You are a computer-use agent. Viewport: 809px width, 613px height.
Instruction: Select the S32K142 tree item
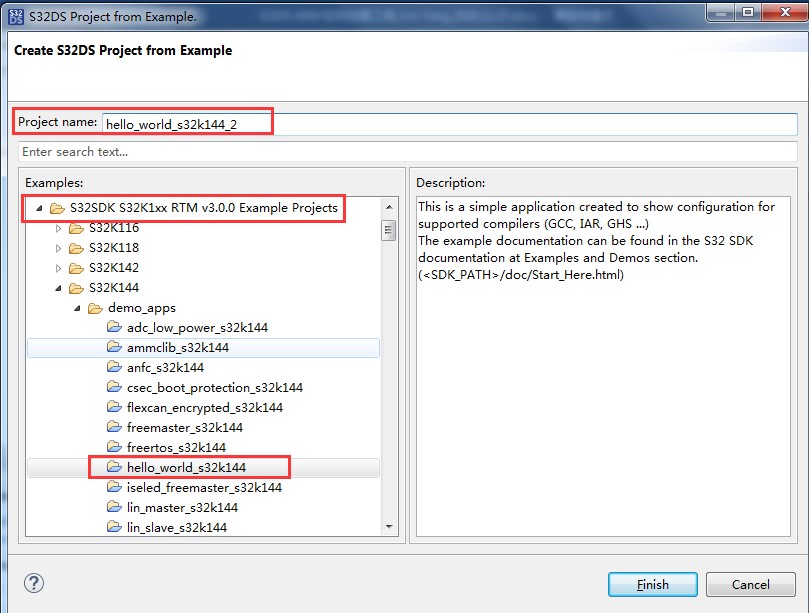(x=114, y=268)
